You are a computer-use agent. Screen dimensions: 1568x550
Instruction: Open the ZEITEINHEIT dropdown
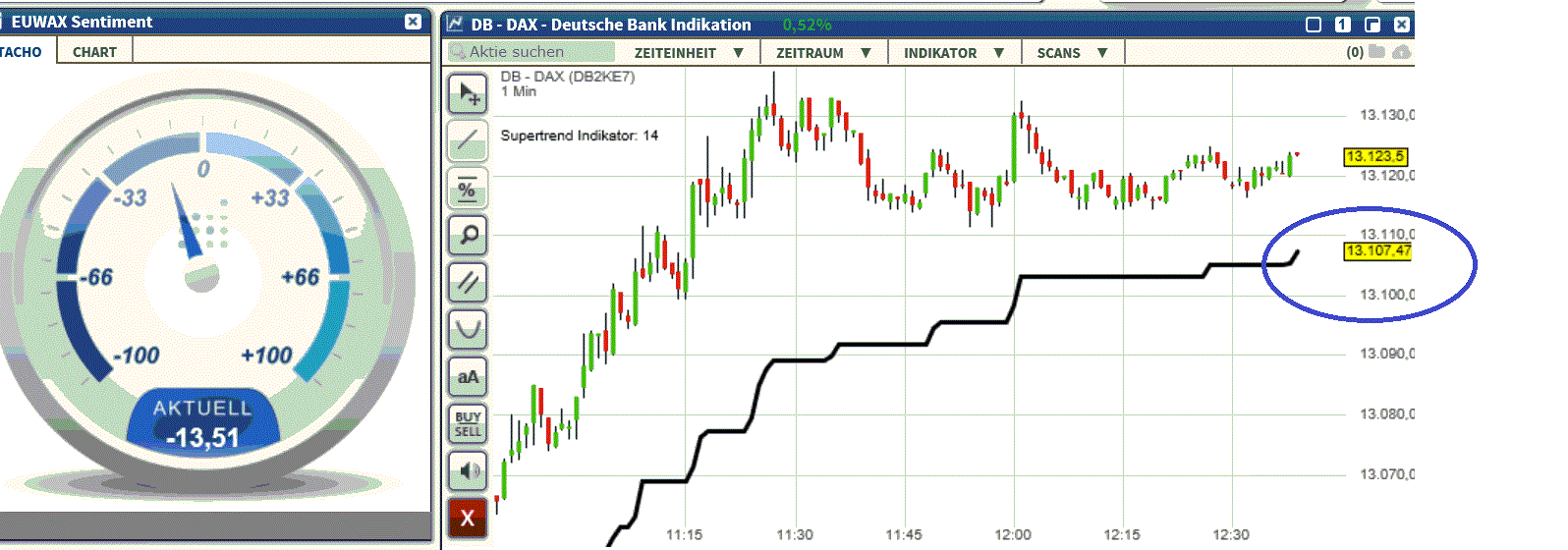click(689, 53)
